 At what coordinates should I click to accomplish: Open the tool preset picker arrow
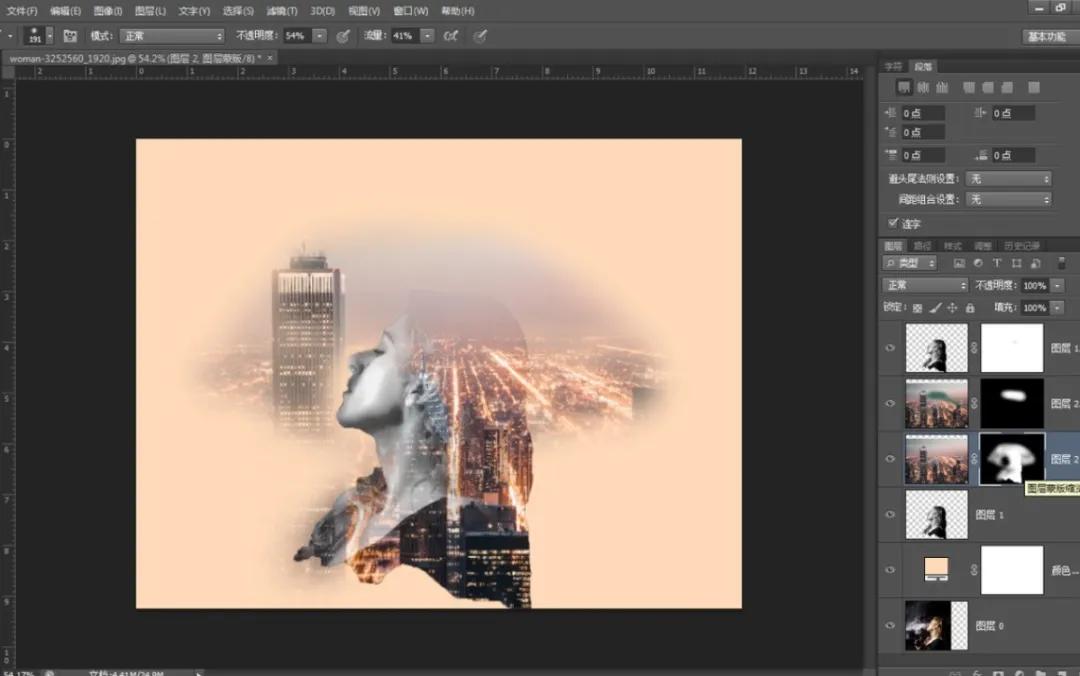click(10, 36)
